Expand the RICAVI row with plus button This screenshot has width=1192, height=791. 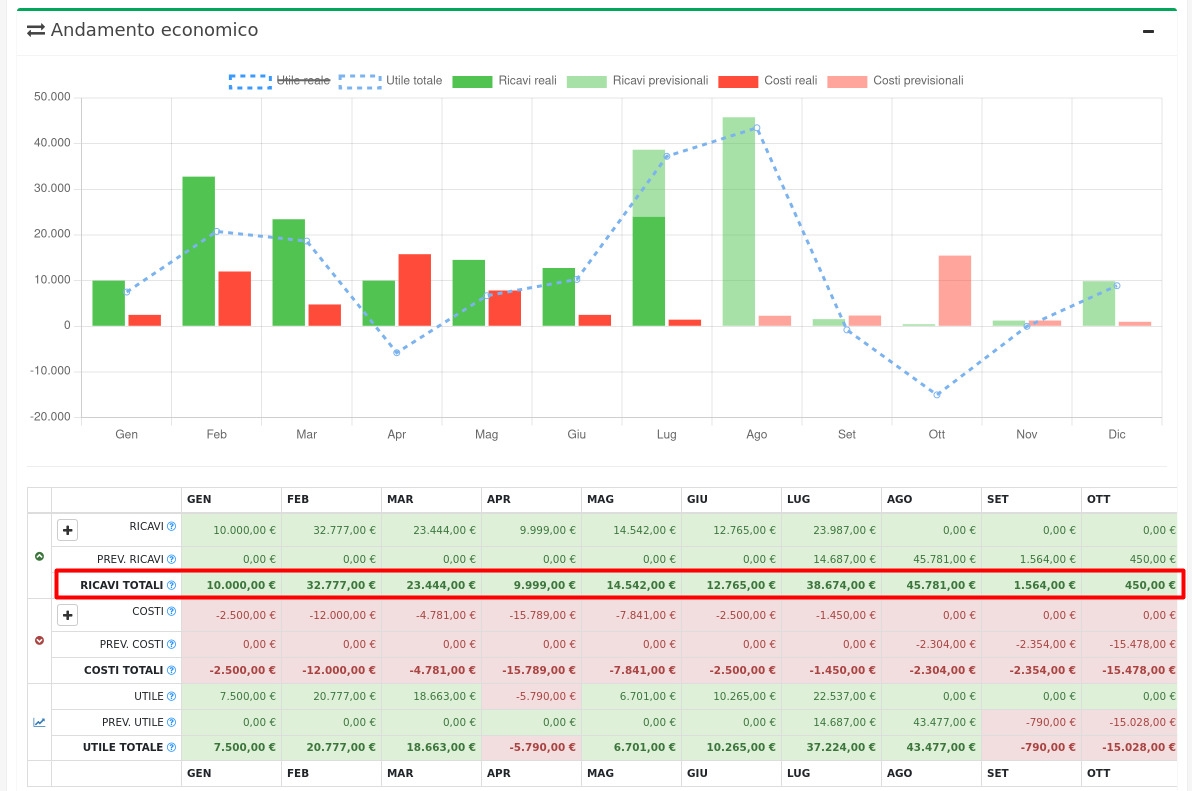68,530
